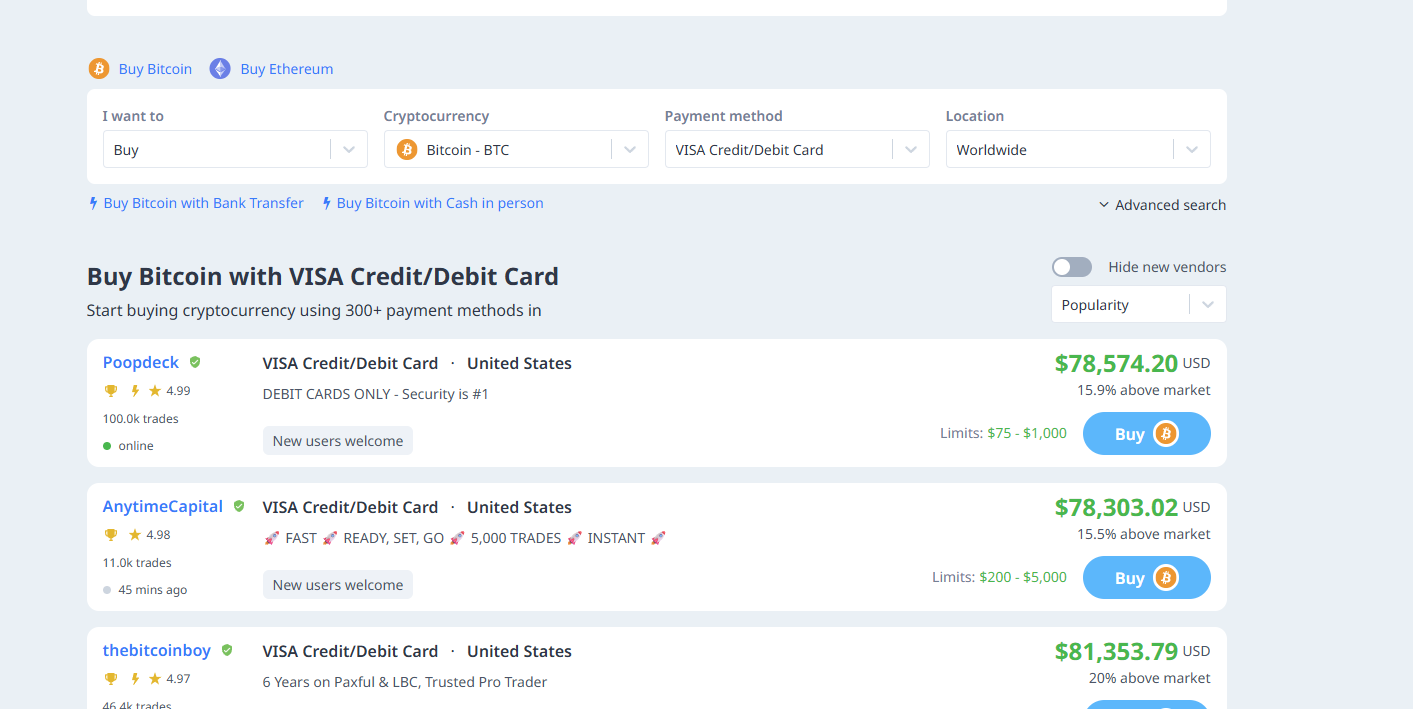Click the Ethereum icon beside Buy Ethereum

click(x=220, y=69)
